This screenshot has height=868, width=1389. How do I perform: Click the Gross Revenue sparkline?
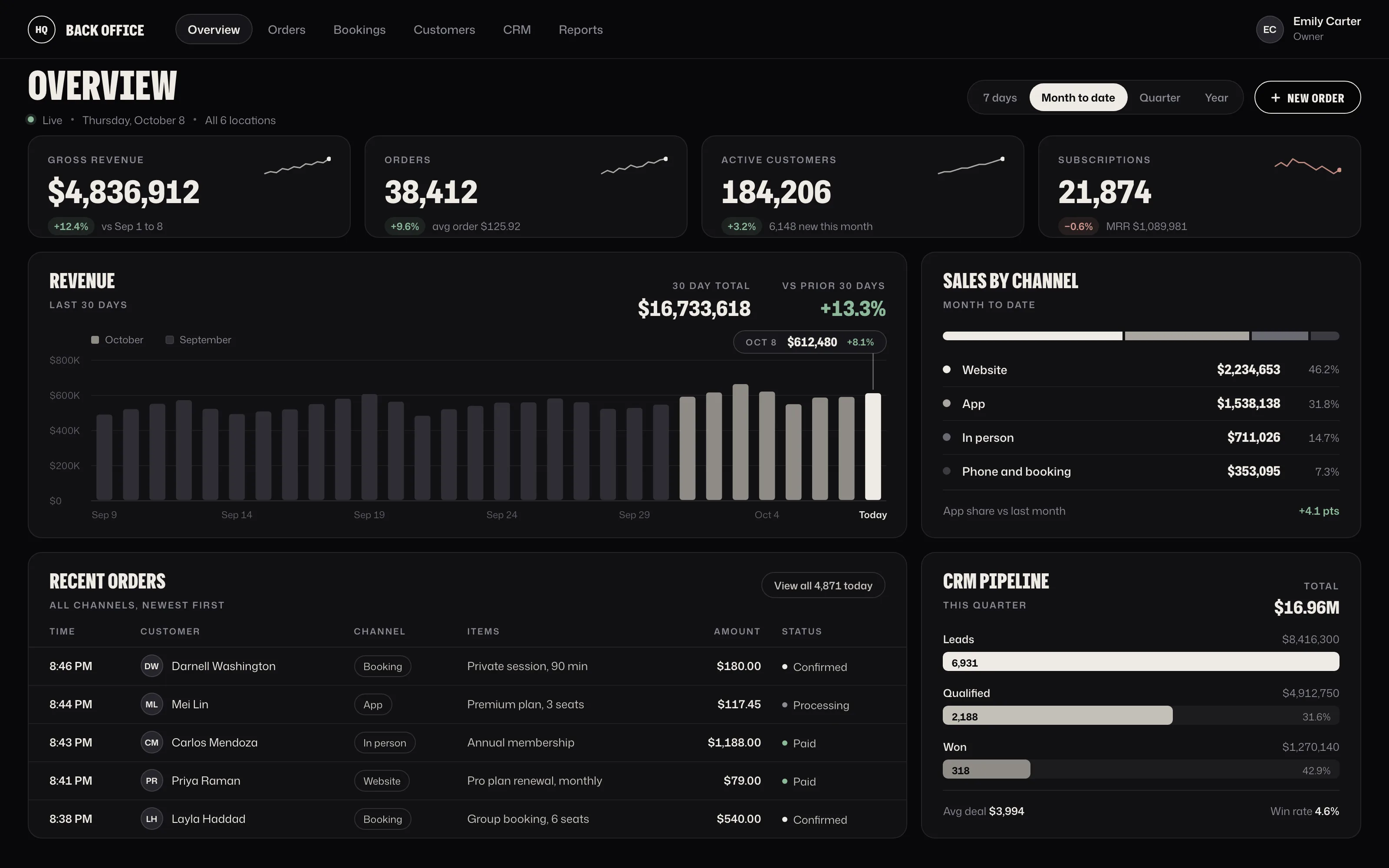(297, 165)
